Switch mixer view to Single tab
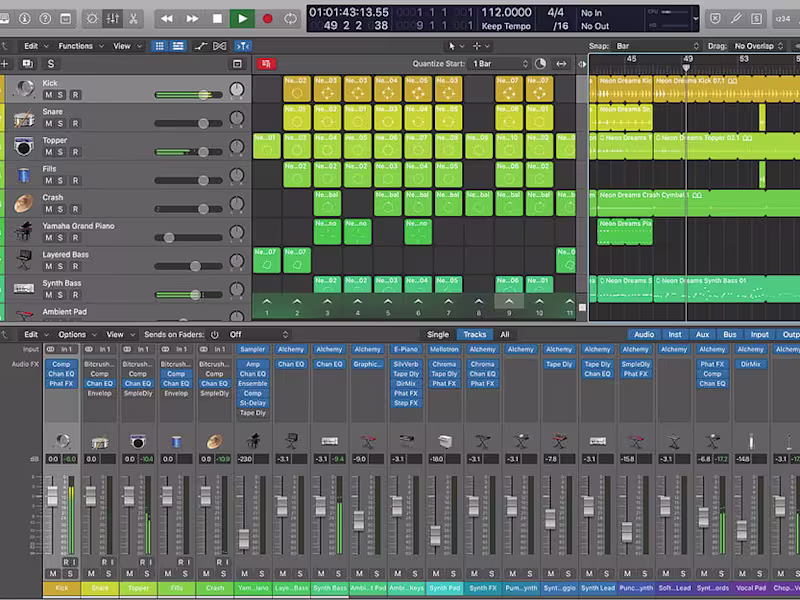Viewport: 800px width, 600px height. point(438,334)
